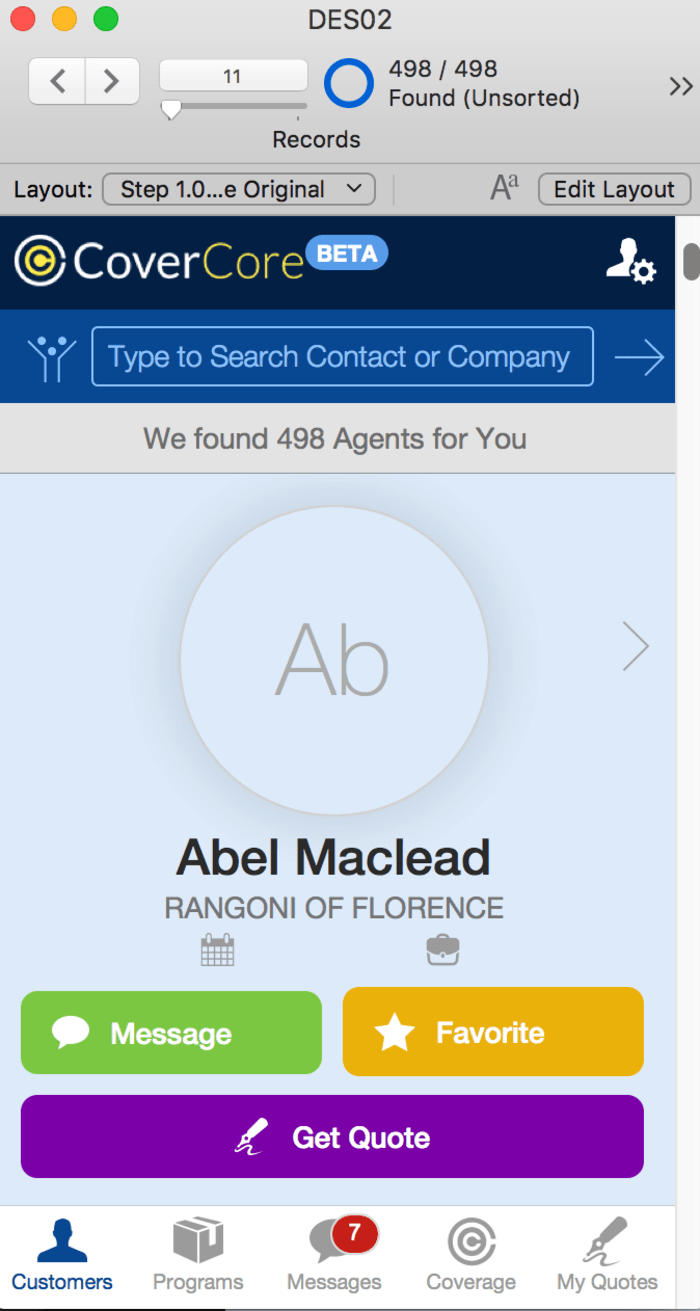Click the briefcase icon under agent name
Image resolution: width=700 pixels, height=1311 pixels.
tap(443, 949)
